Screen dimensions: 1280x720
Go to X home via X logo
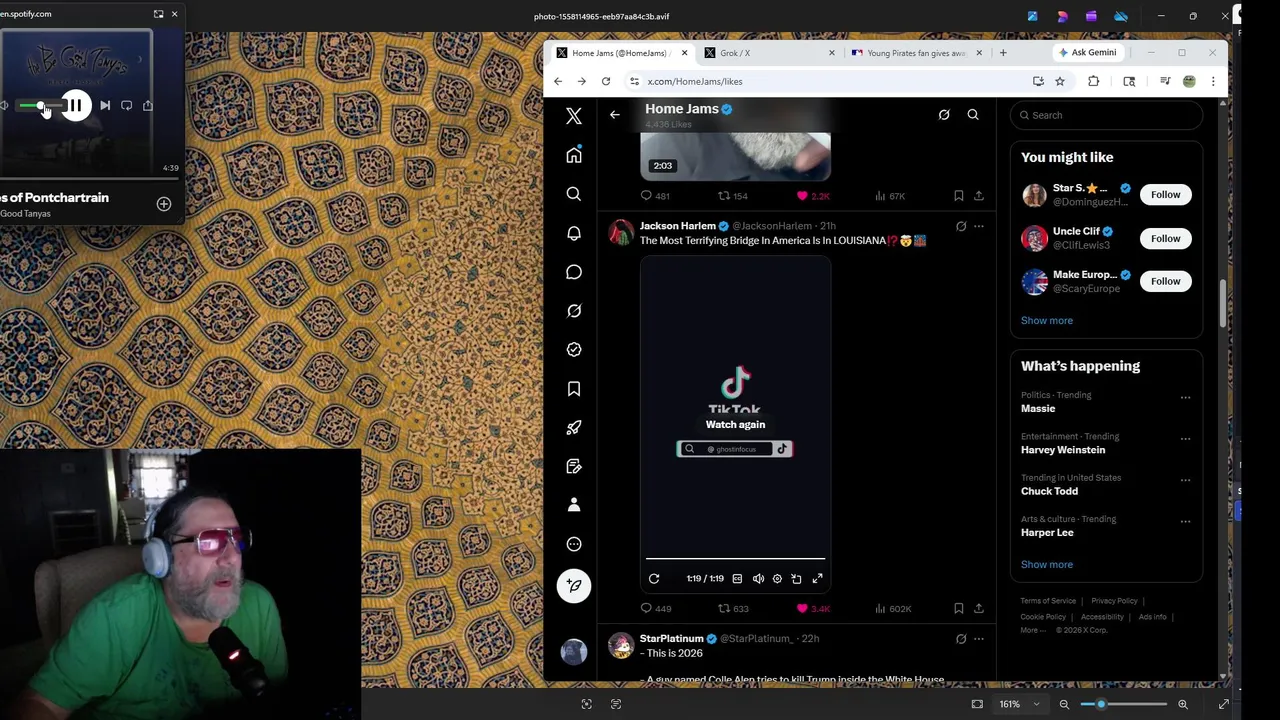click(574, 116)
